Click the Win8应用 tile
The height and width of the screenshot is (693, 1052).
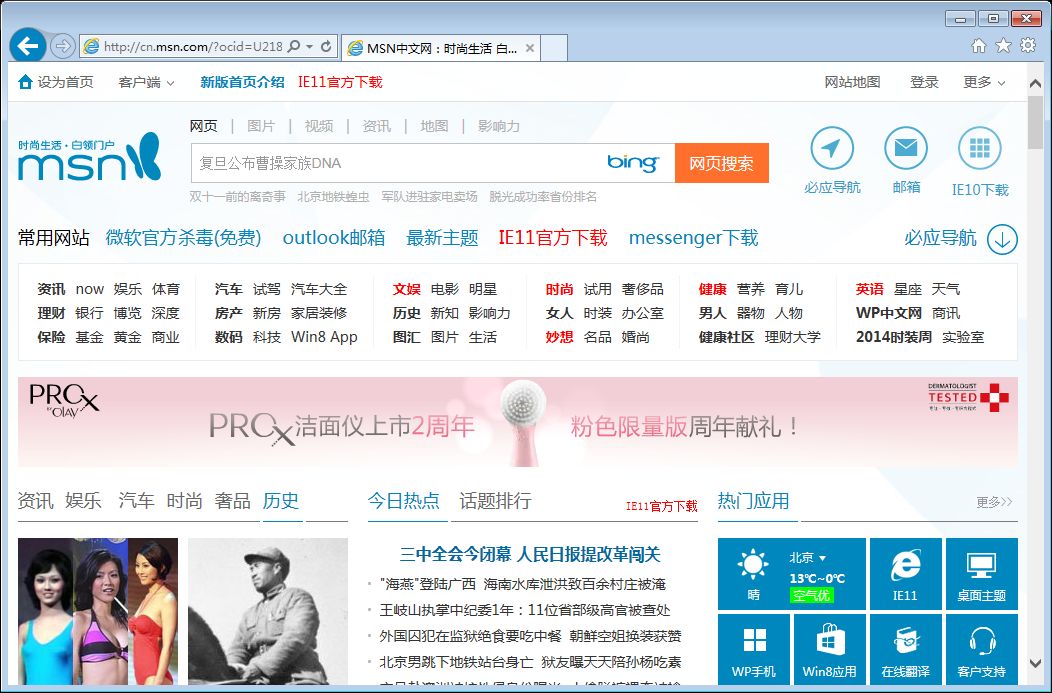829,649
